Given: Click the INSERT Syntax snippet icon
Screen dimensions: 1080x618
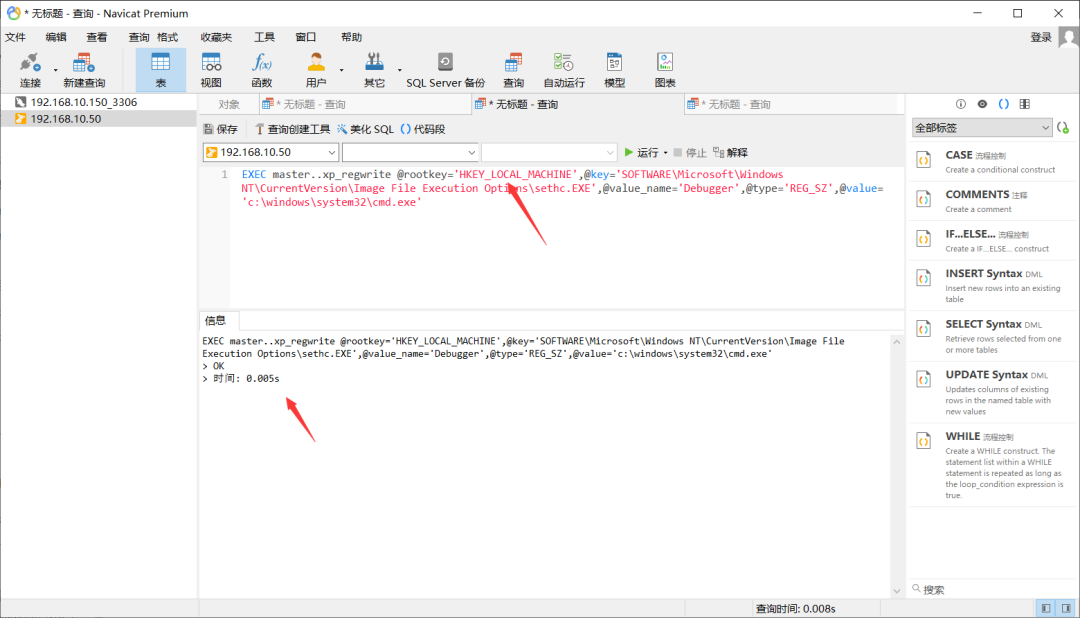Looking at the screenshot, I should [x=924, y=278].
